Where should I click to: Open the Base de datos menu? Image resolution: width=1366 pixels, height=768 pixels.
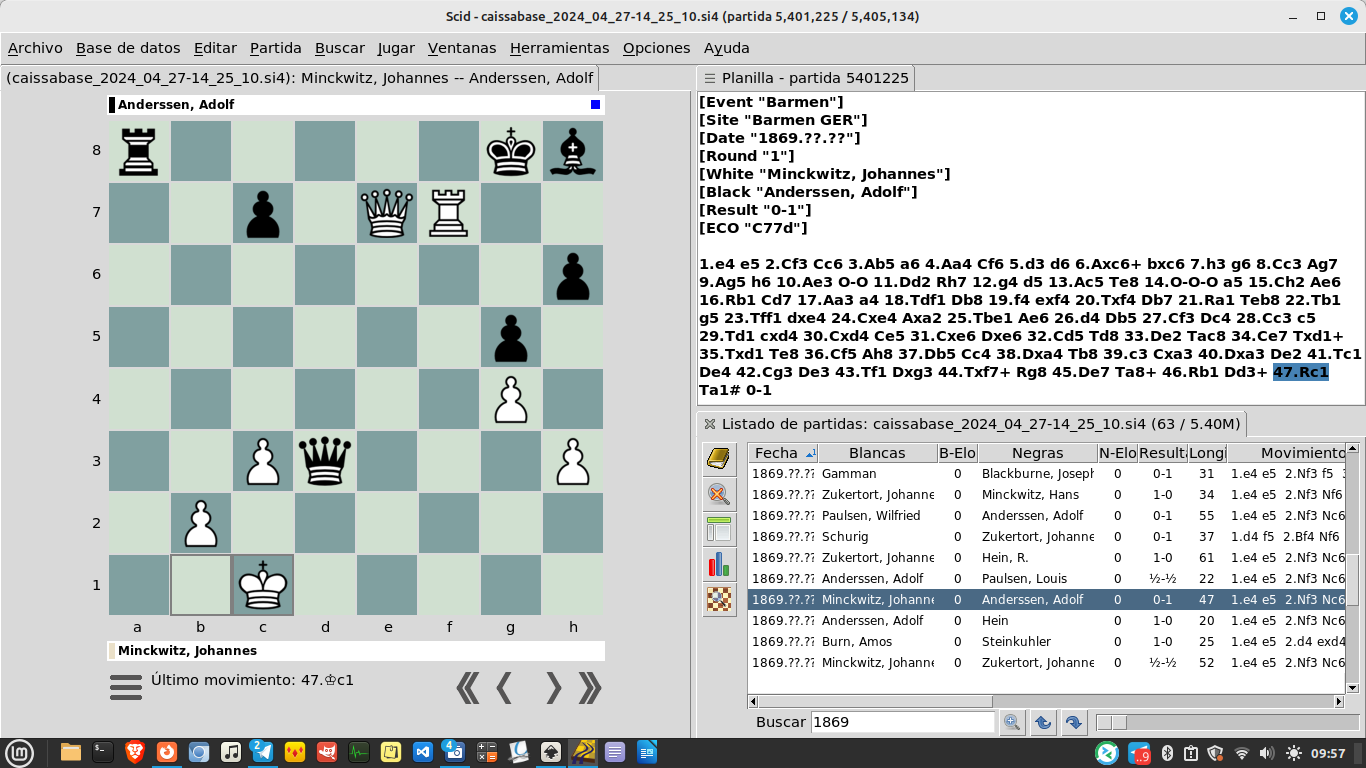coord(128,48)
